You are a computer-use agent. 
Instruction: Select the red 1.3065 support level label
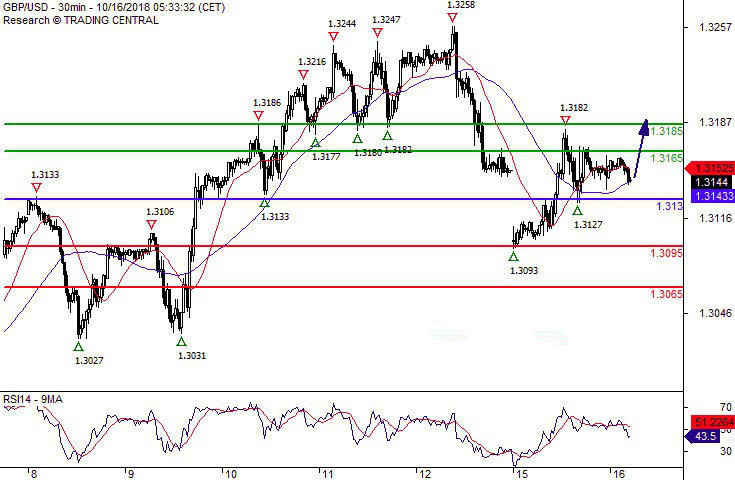pos(666,294)
